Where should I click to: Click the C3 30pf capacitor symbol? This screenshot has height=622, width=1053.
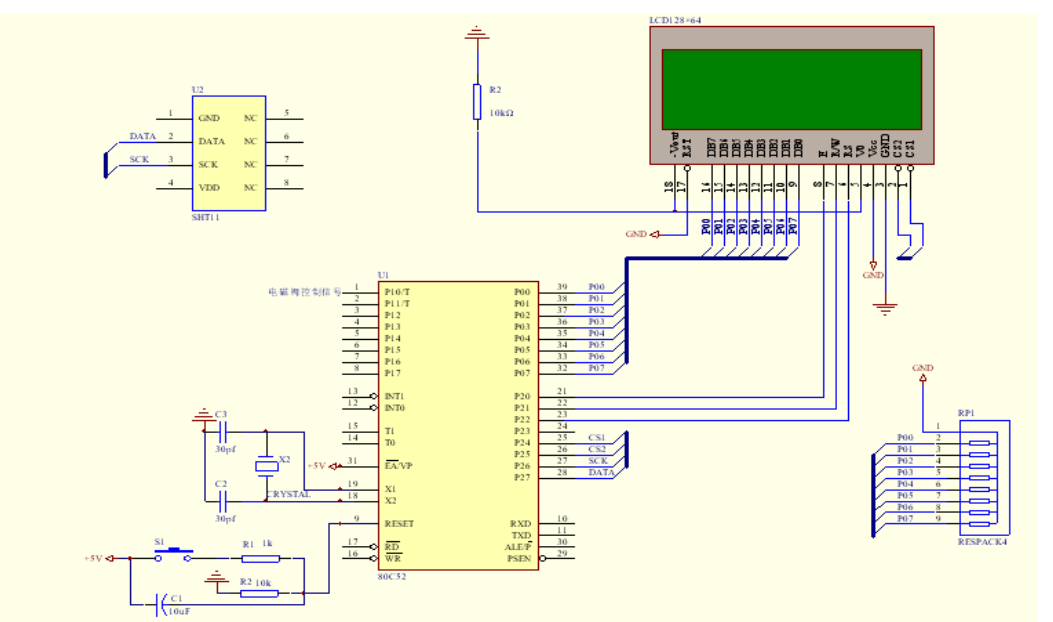pos(223,431)
